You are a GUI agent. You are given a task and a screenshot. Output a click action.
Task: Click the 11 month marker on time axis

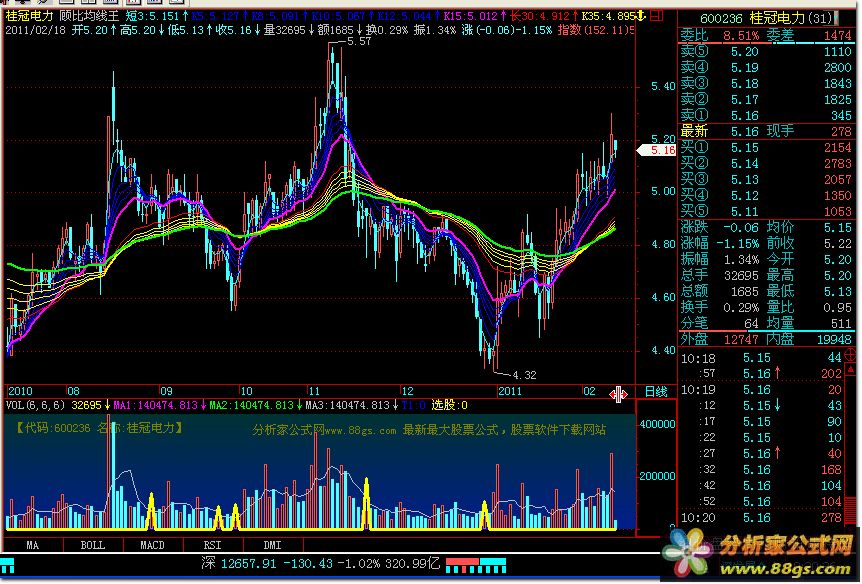(x=314, y=391)
